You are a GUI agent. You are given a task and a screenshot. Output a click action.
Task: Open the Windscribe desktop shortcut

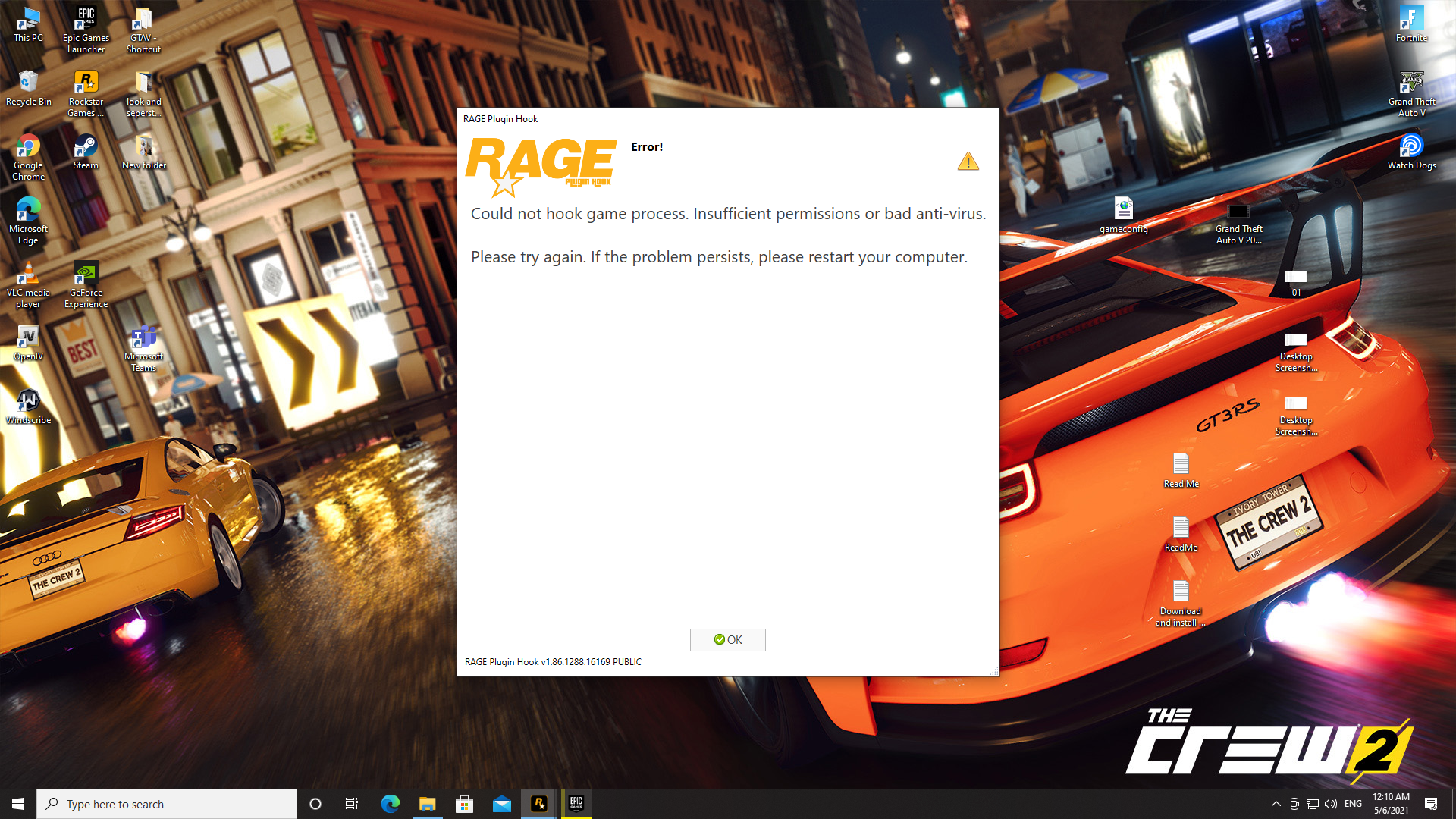[x=28, y=402]
